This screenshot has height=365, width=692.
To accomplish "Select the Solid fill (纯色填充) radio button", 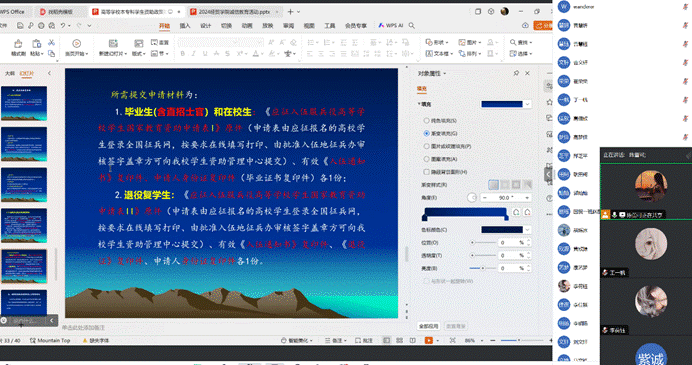I will [426, 120].
